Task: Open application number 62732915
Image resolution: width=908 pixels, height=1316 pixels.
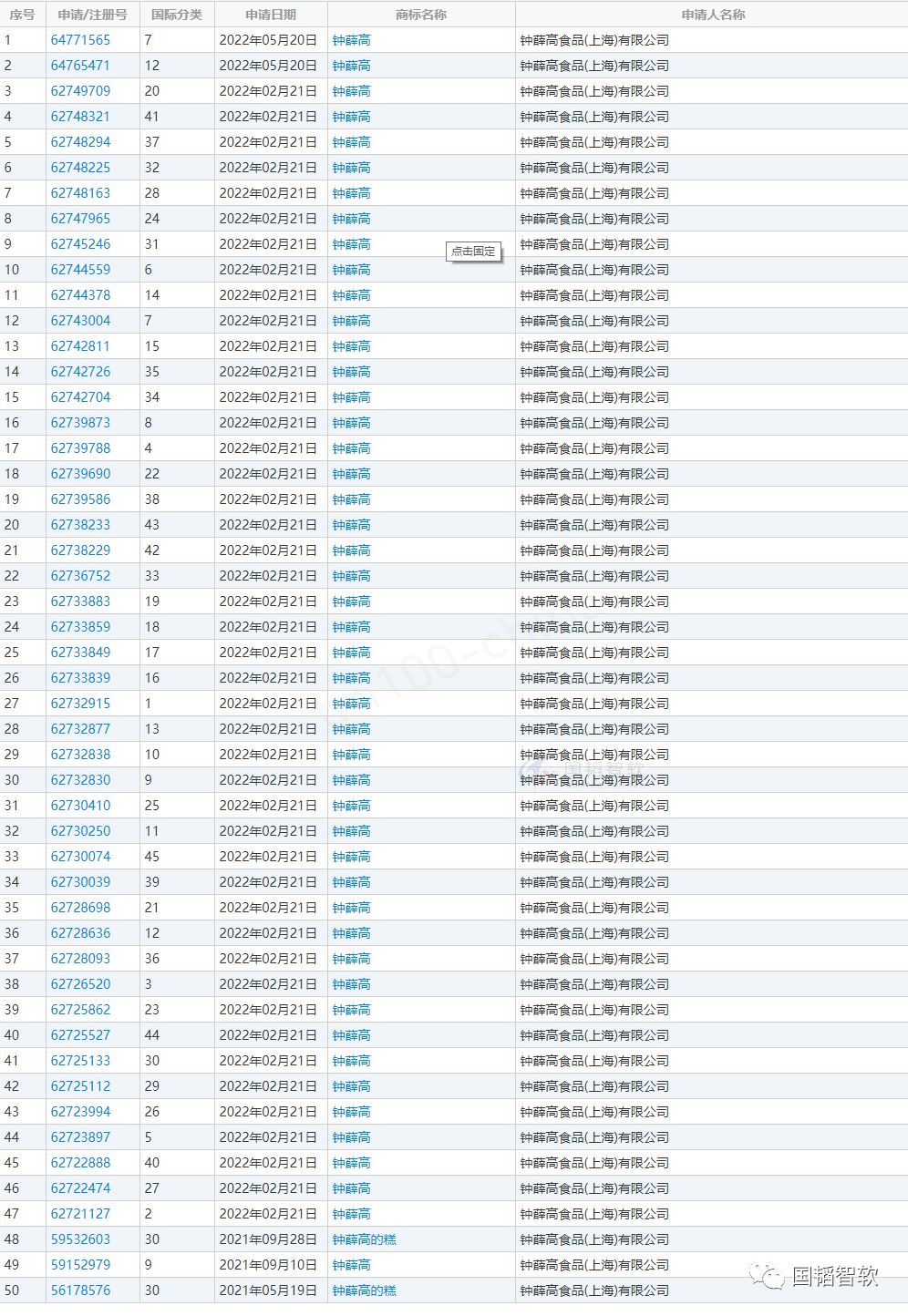Action: 80,704
